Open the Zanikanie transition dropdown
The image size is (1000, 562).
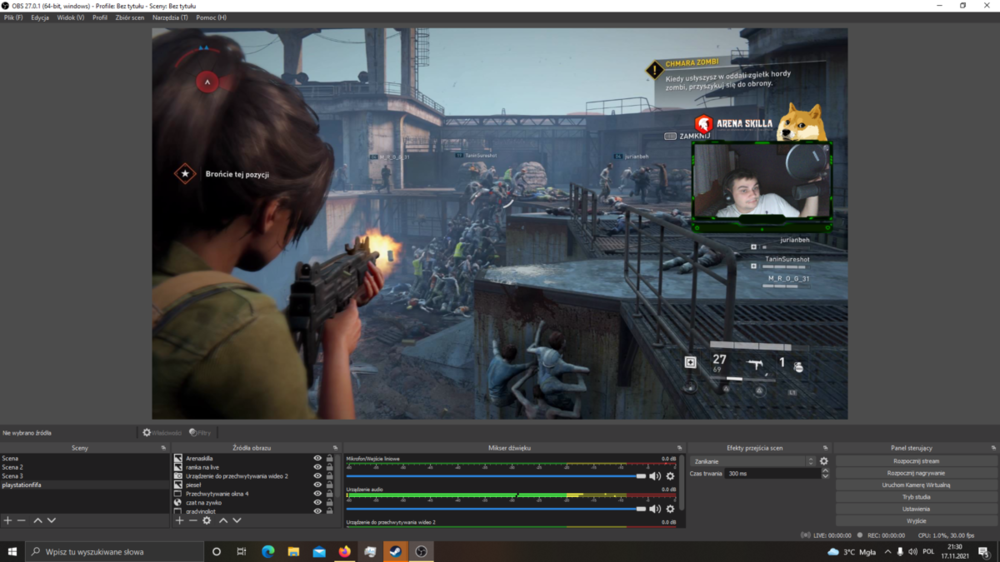click(753, 461)
